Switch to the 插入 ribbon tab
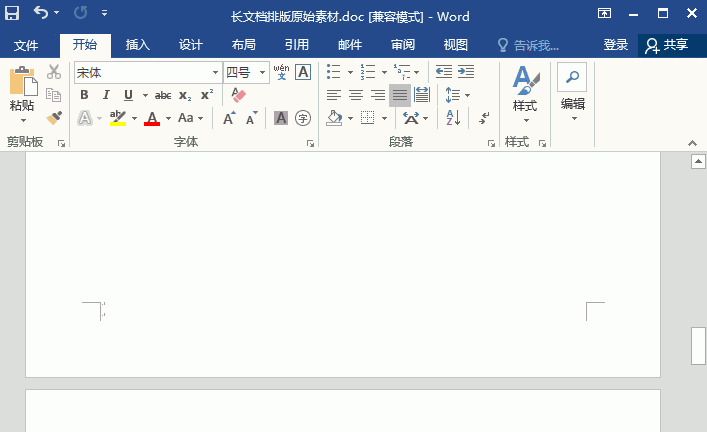707x432 pixels. [138, 45]
